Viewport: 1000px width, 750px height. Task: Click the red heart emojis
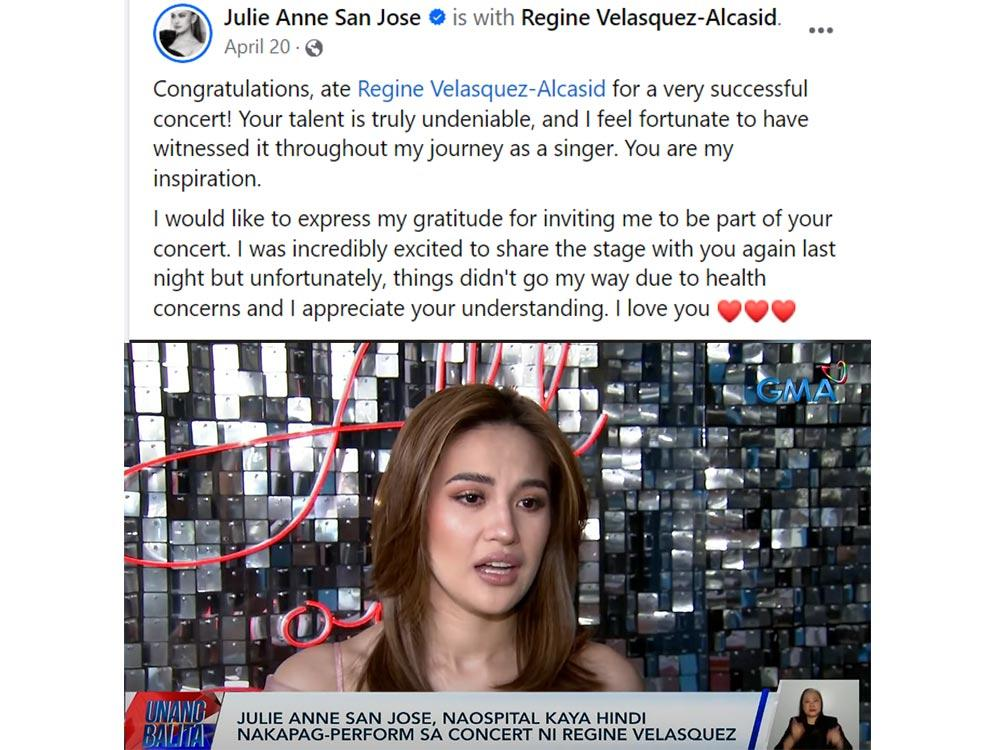tap(756, 310)
